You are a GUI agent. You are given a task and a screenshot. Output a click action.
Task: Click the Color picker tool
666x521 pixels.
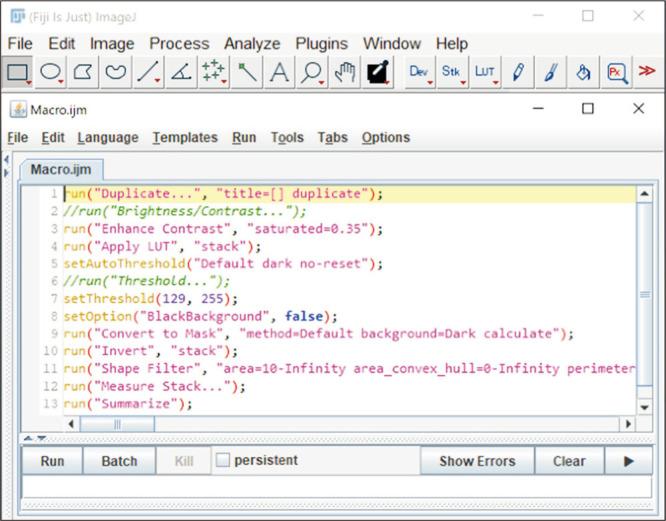pos(378,72)
